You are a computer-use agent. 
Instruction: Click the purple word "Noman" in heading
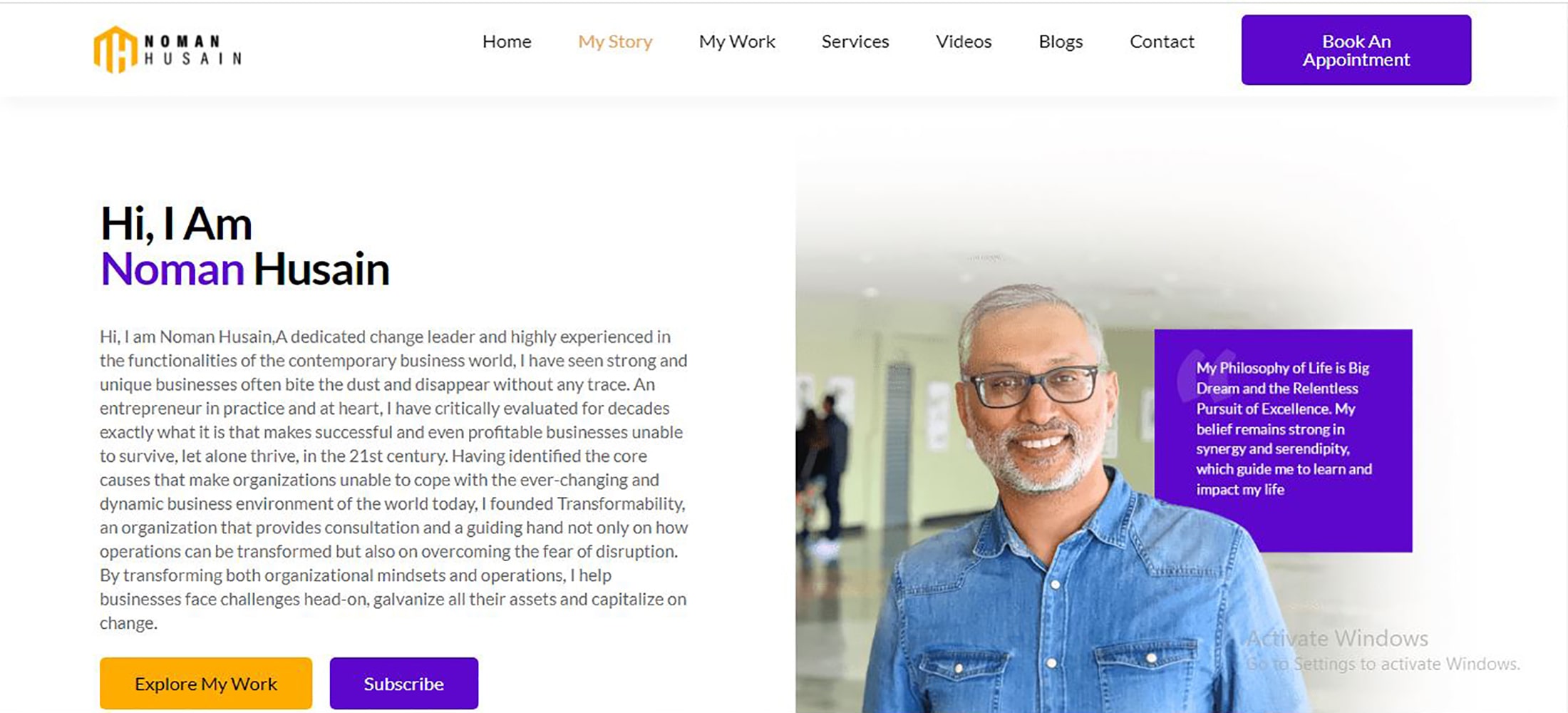[172, 270]
